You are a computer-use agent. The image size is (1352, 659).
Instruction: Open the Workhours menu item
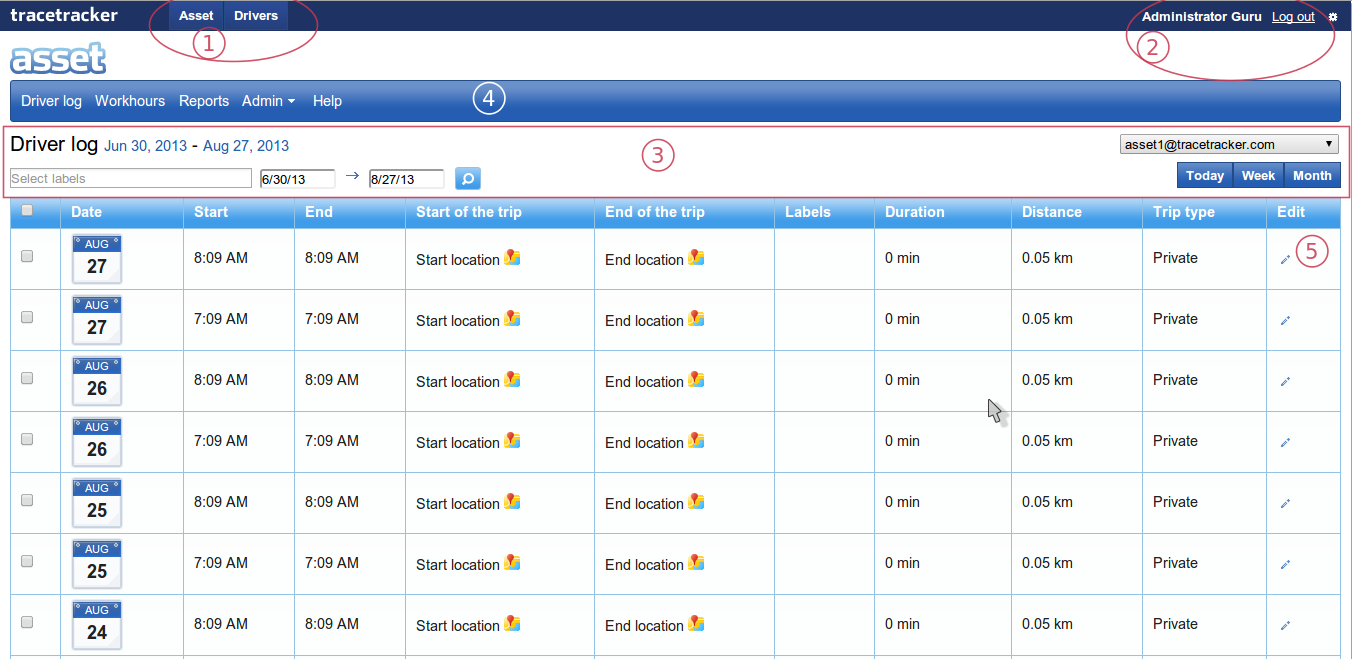(x=130, y=101)
